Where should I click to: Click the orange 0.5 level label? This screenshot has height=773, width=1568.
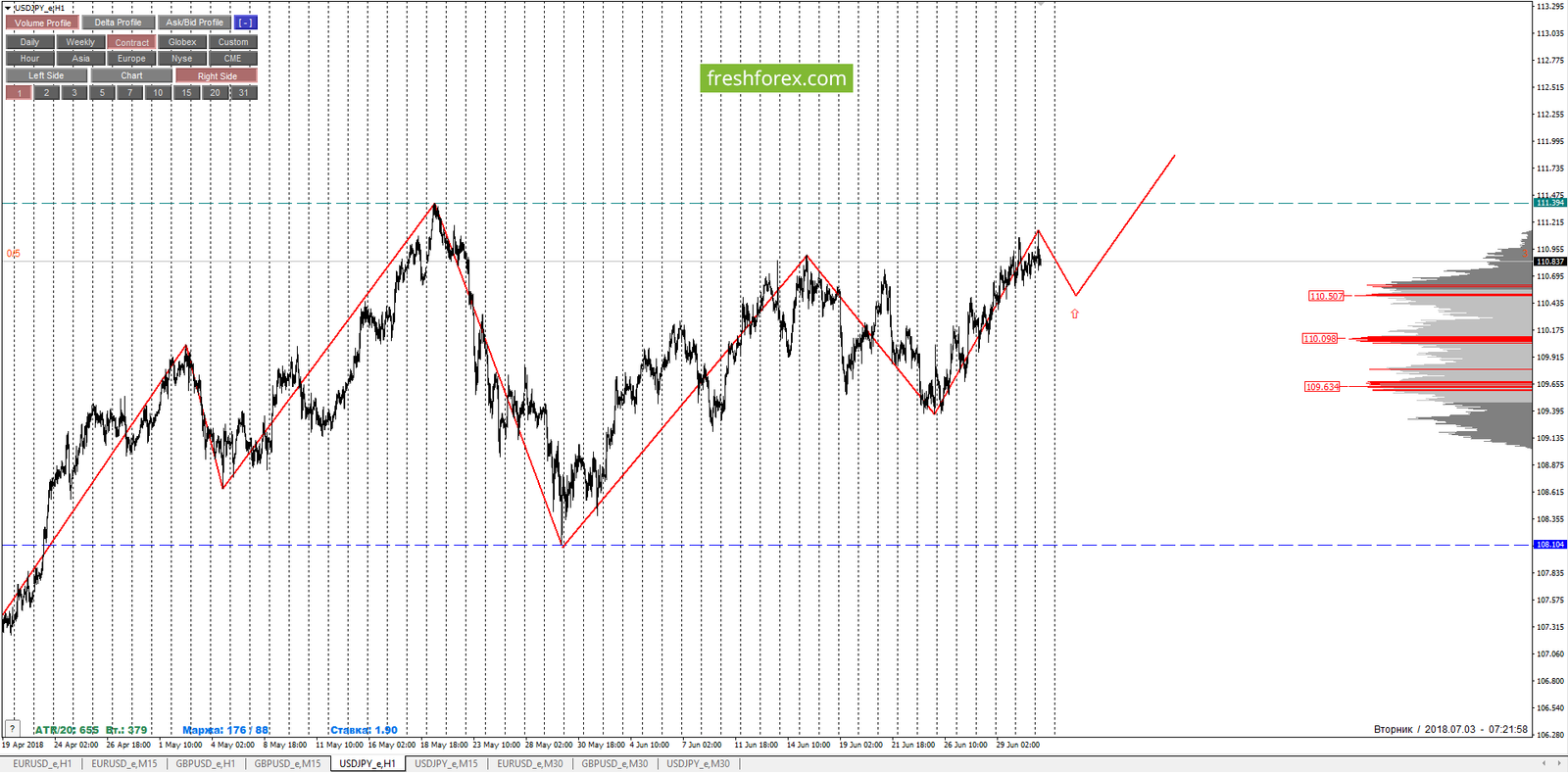tap(13, 254)
